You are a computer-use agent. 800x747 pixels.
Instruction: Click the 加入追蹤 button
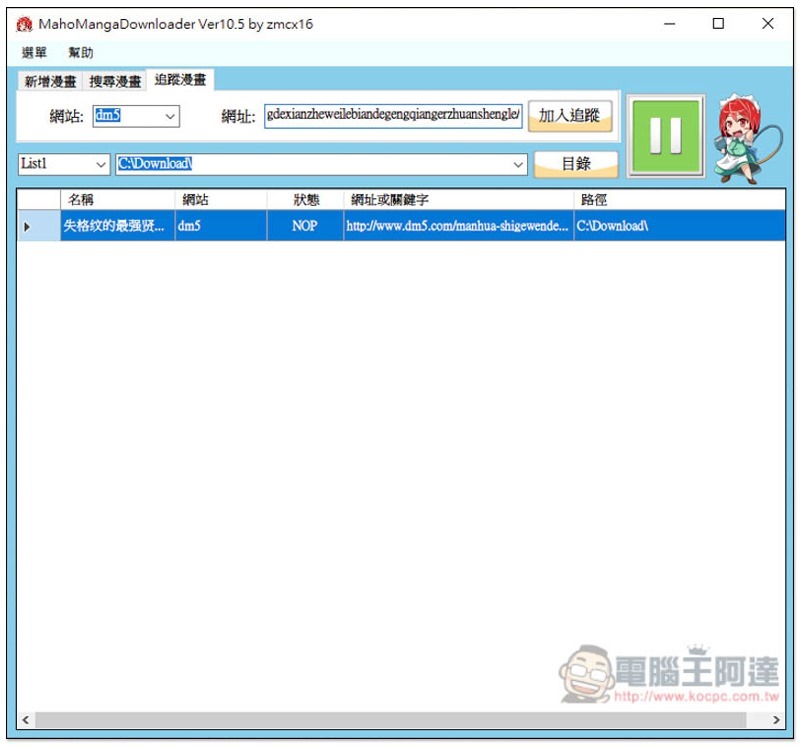pos(569,116)
